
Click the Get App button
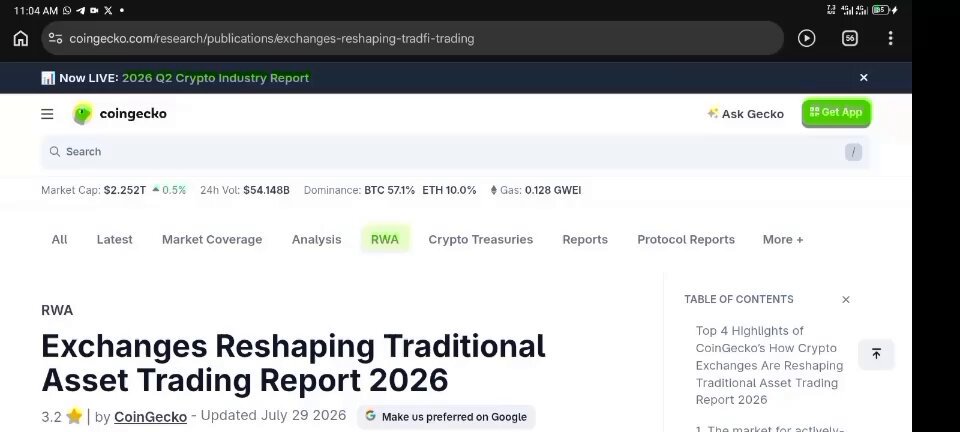tap(836, 113)
